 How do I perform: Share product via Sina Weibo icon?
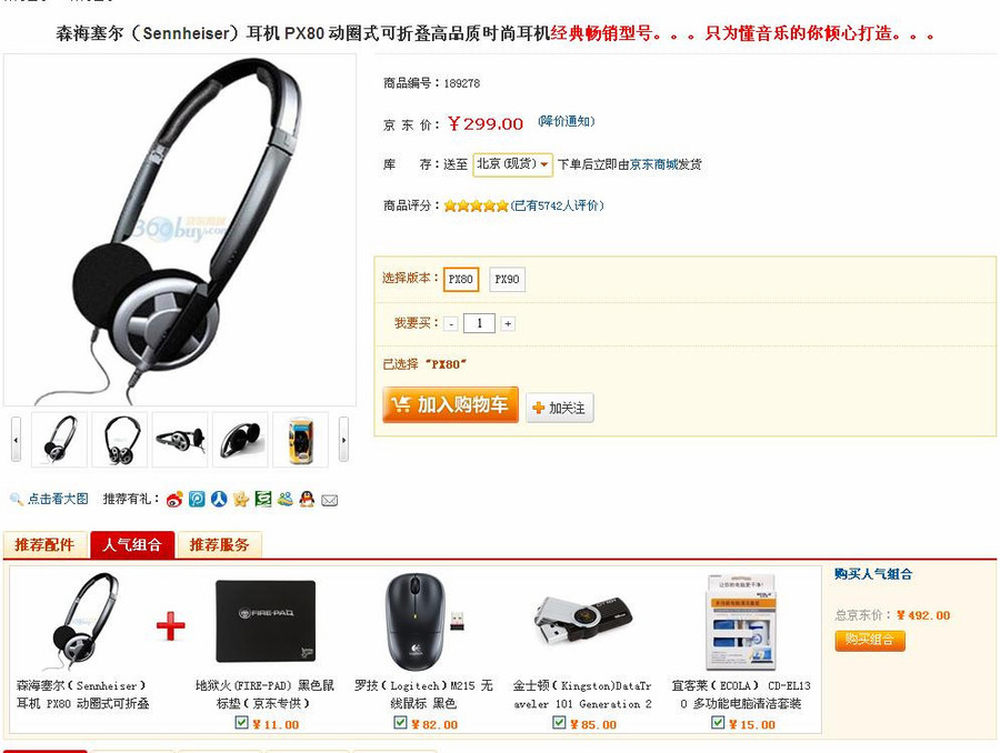coord(175,499)
